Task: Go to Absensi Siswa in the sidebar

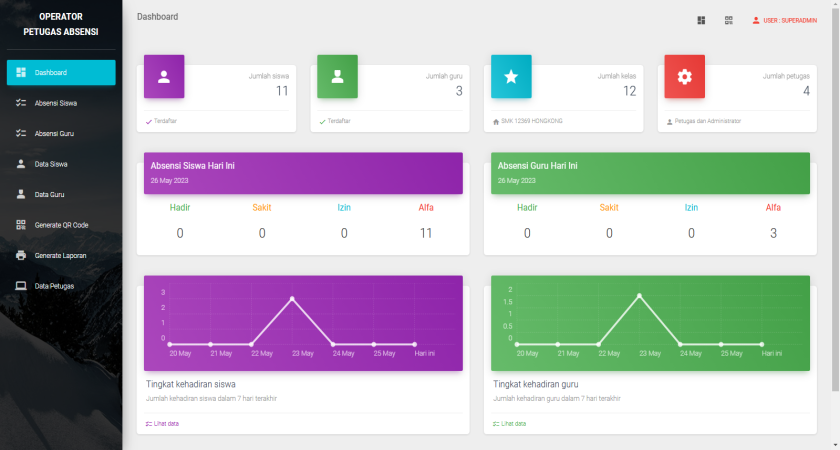Action: (x=56, y=103)
